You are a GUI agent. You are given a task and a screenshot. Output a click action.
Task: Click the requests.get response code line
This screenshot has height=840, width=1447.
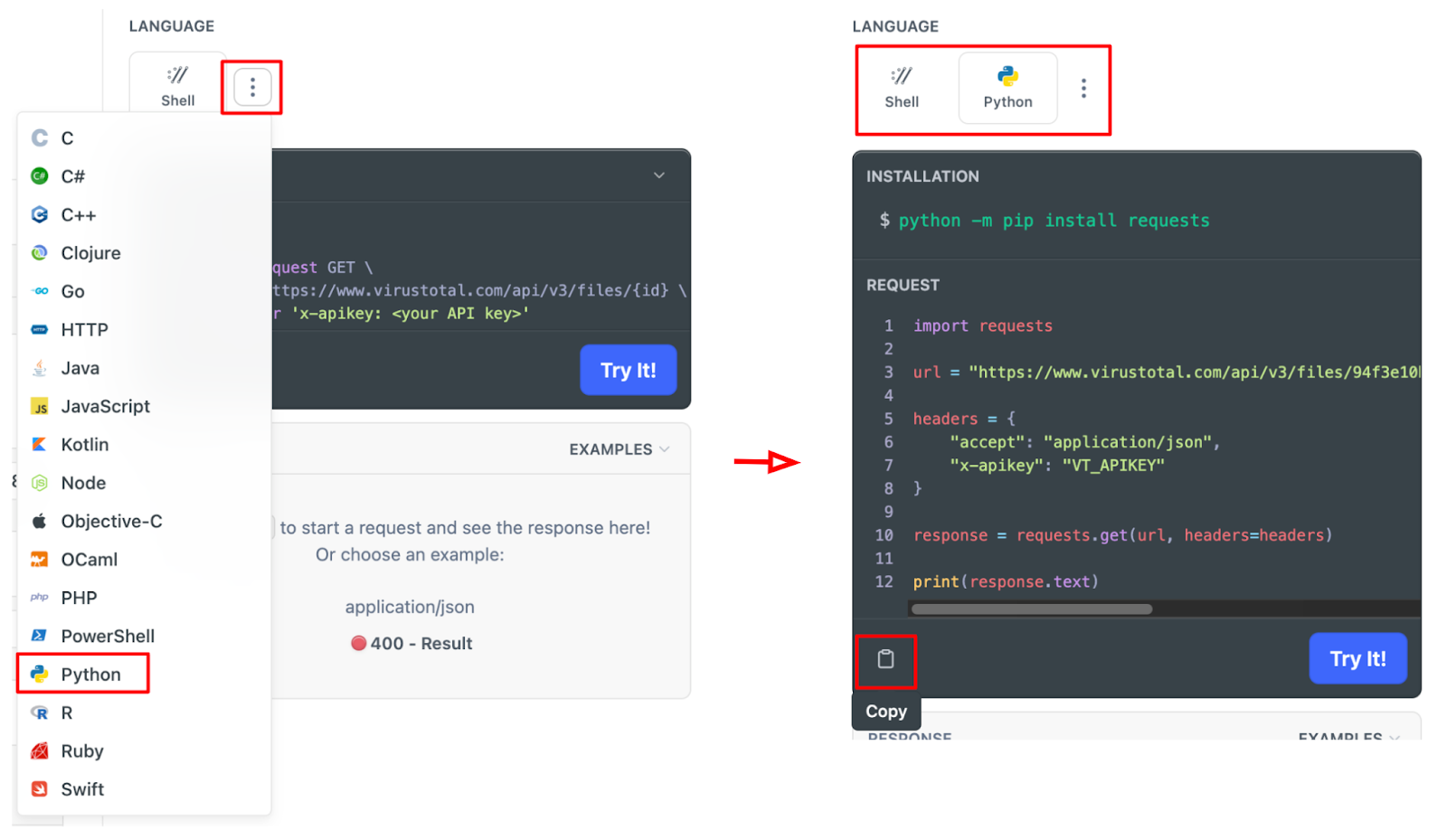pos(1122,535)
